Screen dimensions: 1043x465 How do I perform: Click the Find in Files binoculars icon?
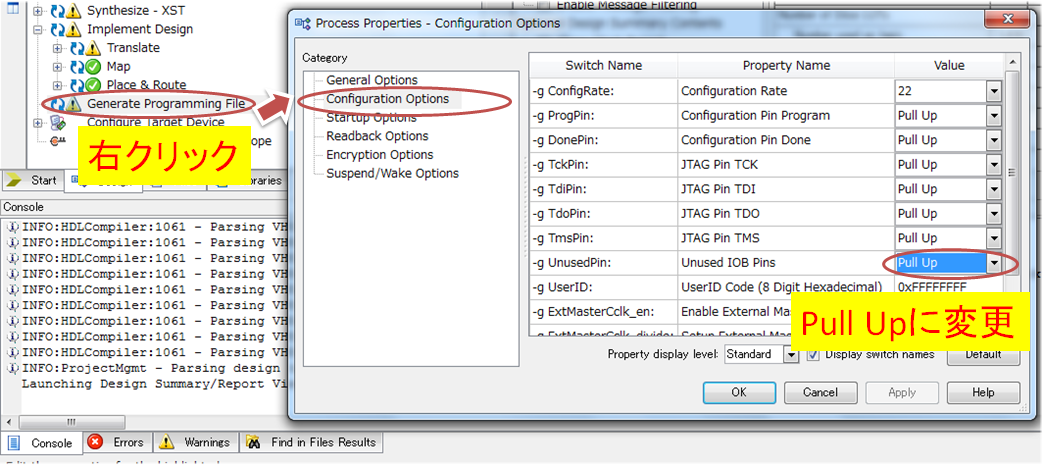[254, 442]
